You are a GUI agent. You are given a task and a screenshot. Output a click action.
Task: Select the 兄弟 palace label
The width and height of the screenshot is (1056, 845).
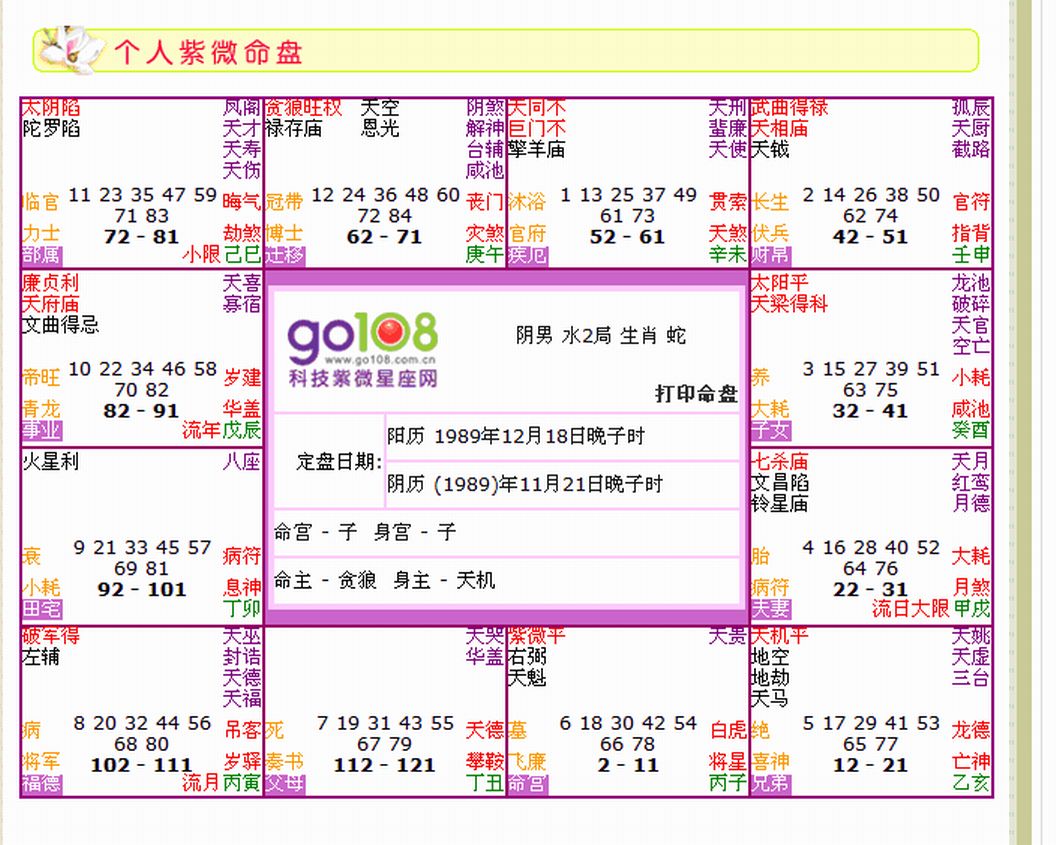[770, 784]
